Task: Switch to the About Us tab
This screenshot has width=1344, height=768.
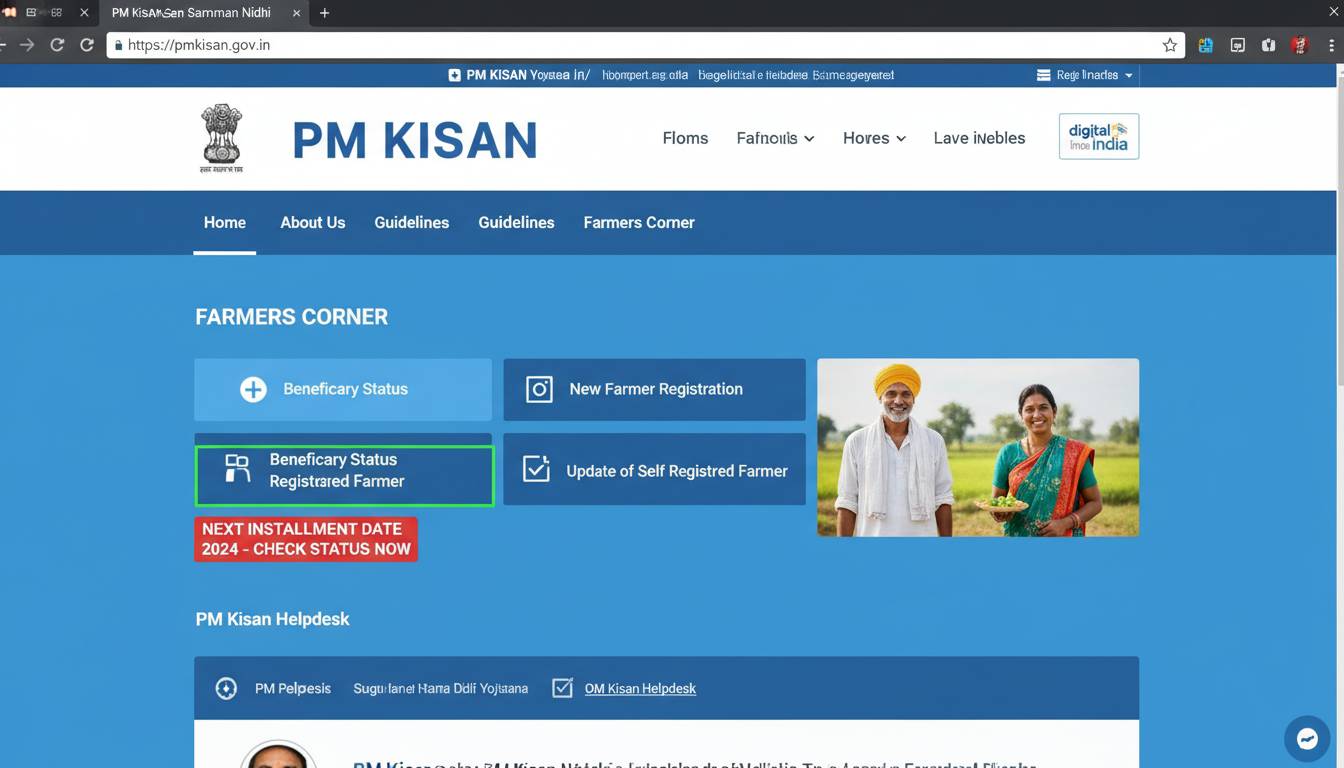Action: (312, 222)
